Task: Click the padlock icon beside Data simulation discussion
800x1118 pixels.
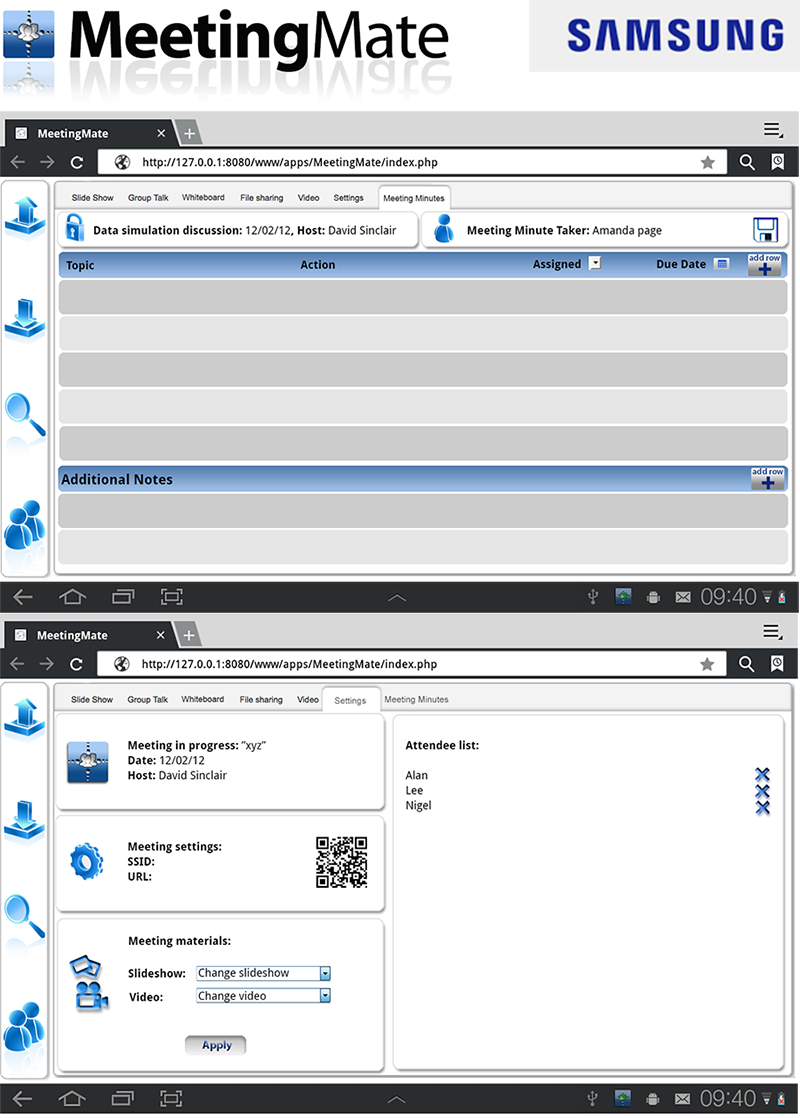Action: click(x=74, y=227)
